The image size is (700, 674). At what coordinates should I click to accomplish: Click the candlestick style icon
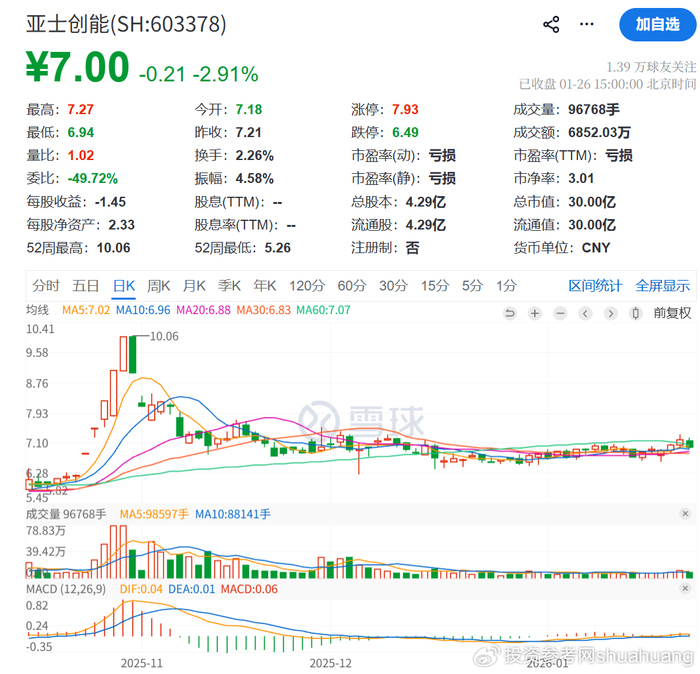[636, 313]
